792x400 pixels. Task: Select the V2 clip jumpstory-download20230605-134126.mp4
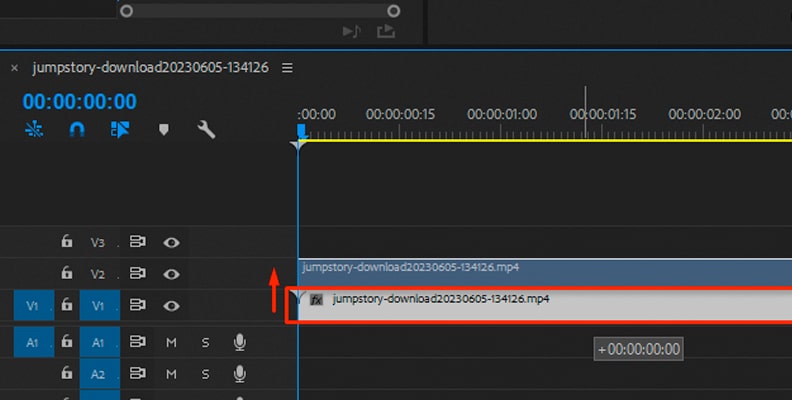(x=545, y=272)
